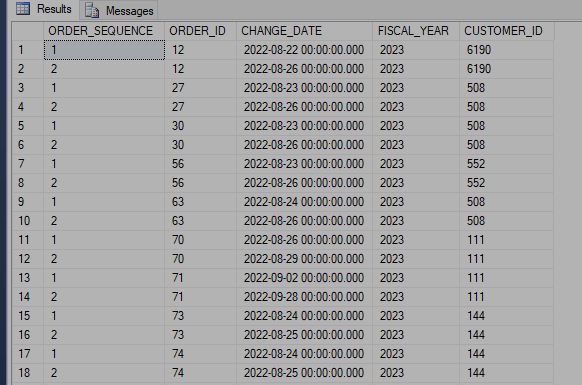Select all via top-left grid corner cell
Viewport: 582px width, 385px height.
coord(28,31)
